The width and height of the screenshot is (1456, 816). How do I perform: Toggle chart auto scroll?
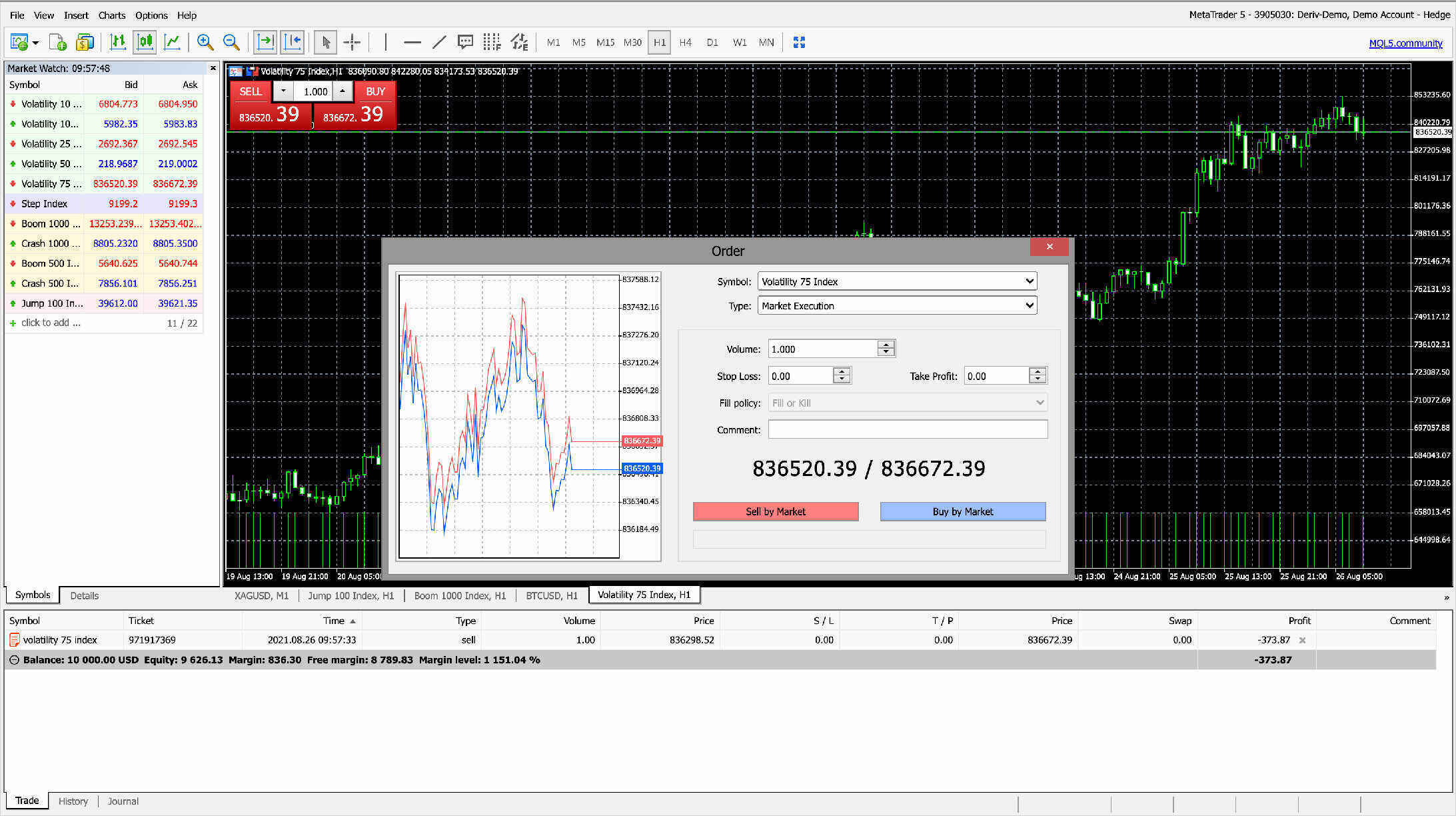pyautogui.click(x=265, y=42)
